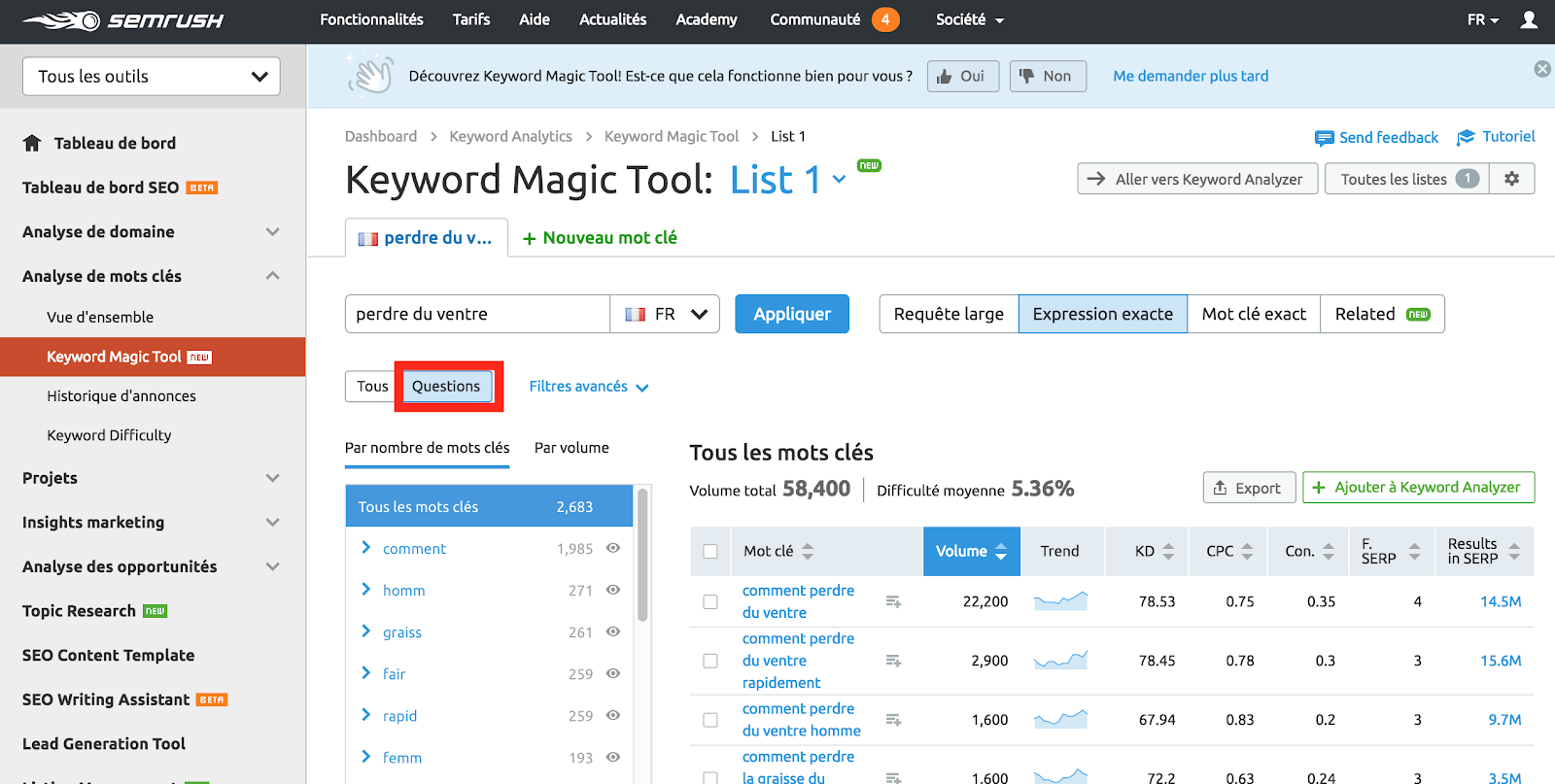Select the Requête large match type

pyautogui.click(x=949, y=314)
